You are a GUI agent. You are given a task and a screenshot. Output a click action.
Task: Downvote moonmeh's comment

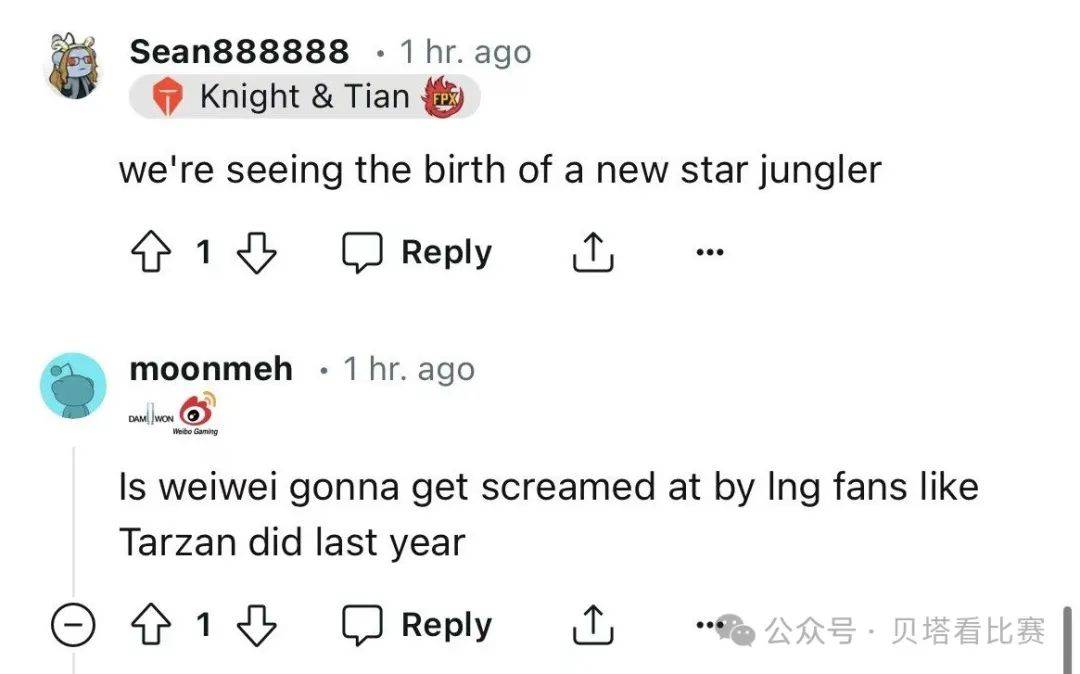pos(255,626)
